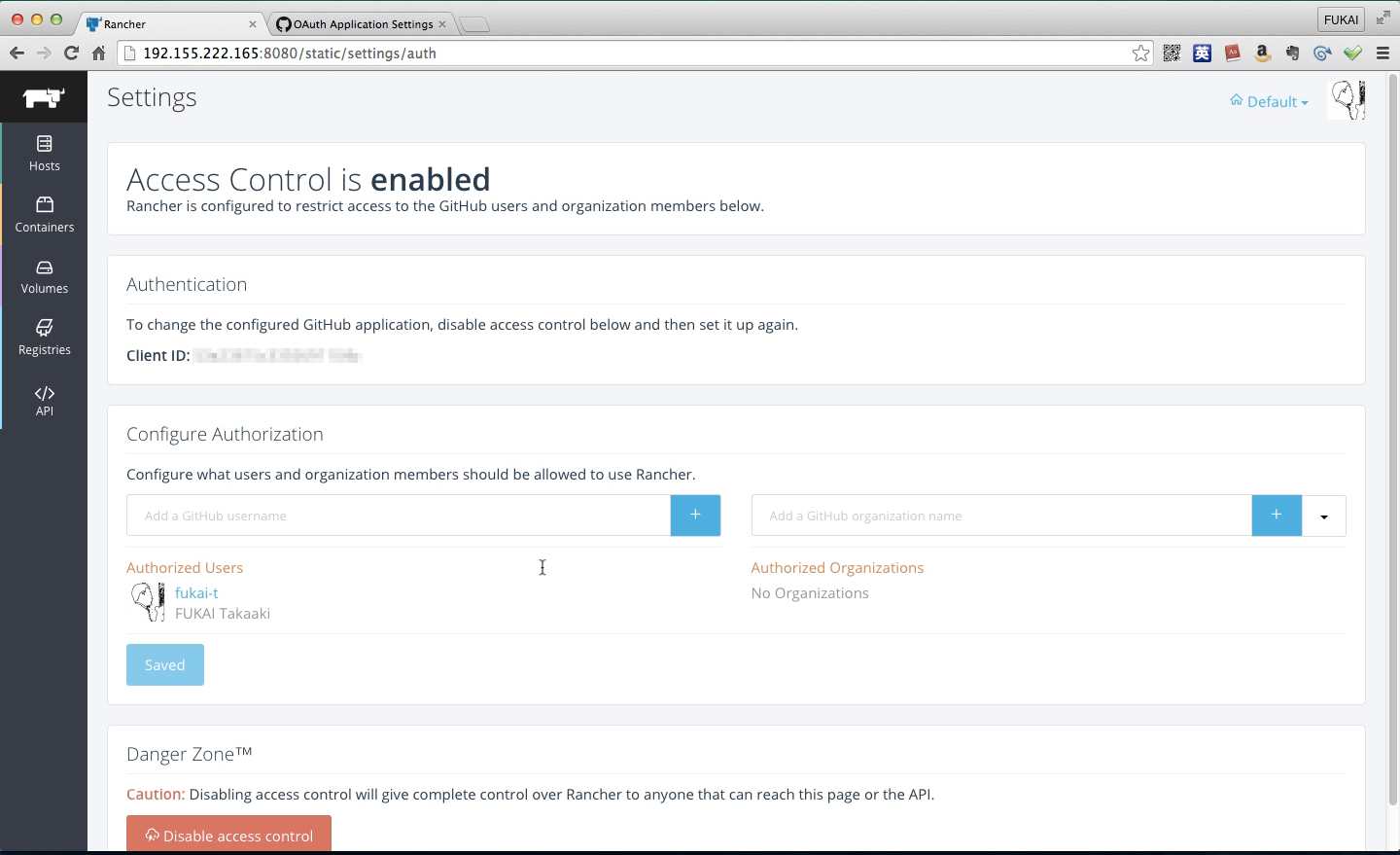The image size is (1400, 855).
Task: Click Disable access control button
Action: pos(228,835)
